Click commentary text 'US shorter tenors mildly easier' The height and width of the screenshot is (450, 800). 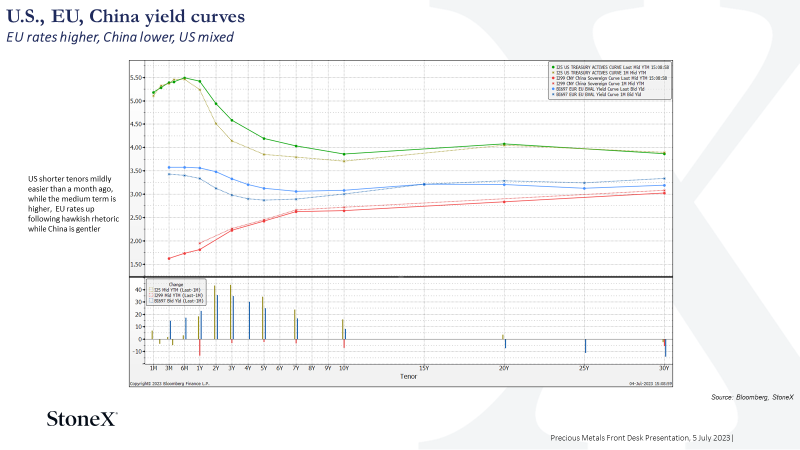73,204
